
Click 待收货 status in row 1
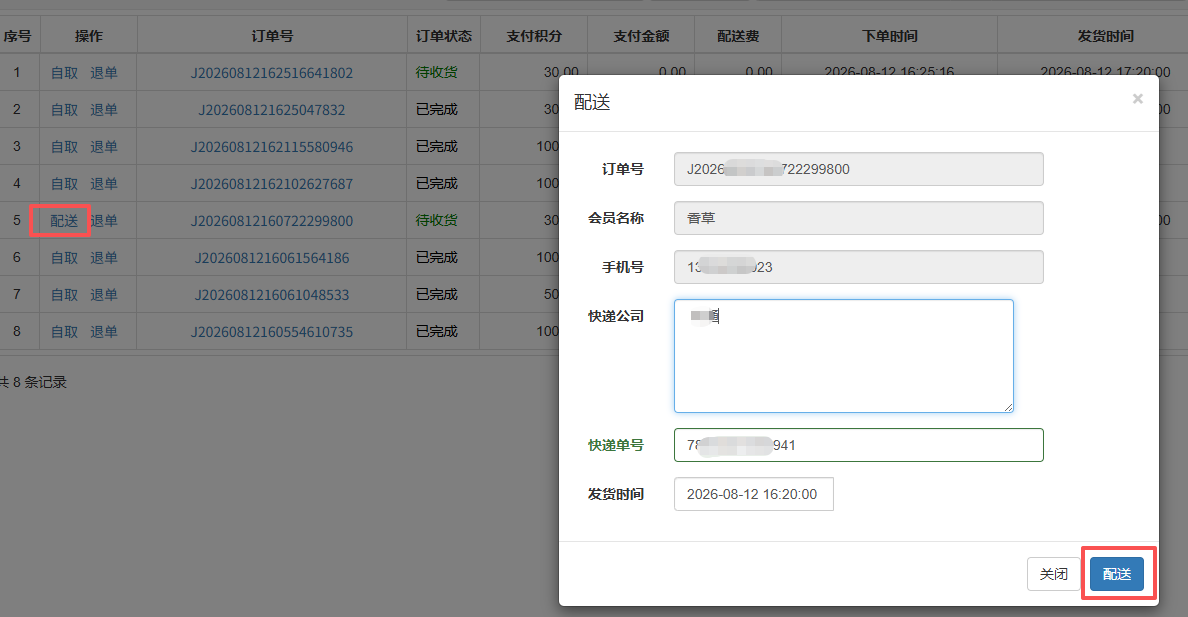pyautogui.click(x=436, y=73)
